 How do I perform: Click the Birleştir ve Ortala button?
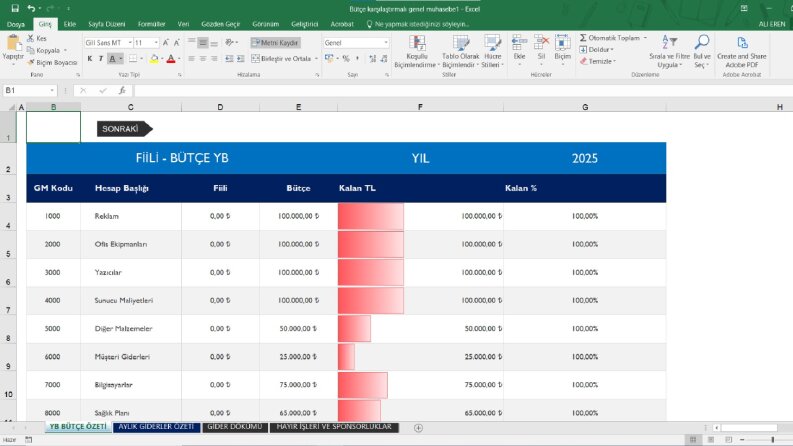[281, 59]
